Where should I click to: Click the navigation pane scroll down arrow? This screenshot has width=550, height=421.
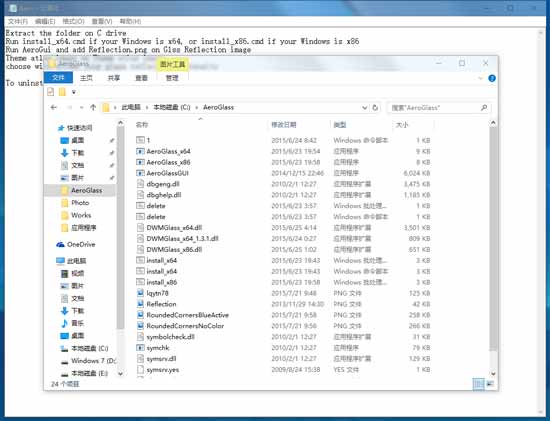point(120,374)
